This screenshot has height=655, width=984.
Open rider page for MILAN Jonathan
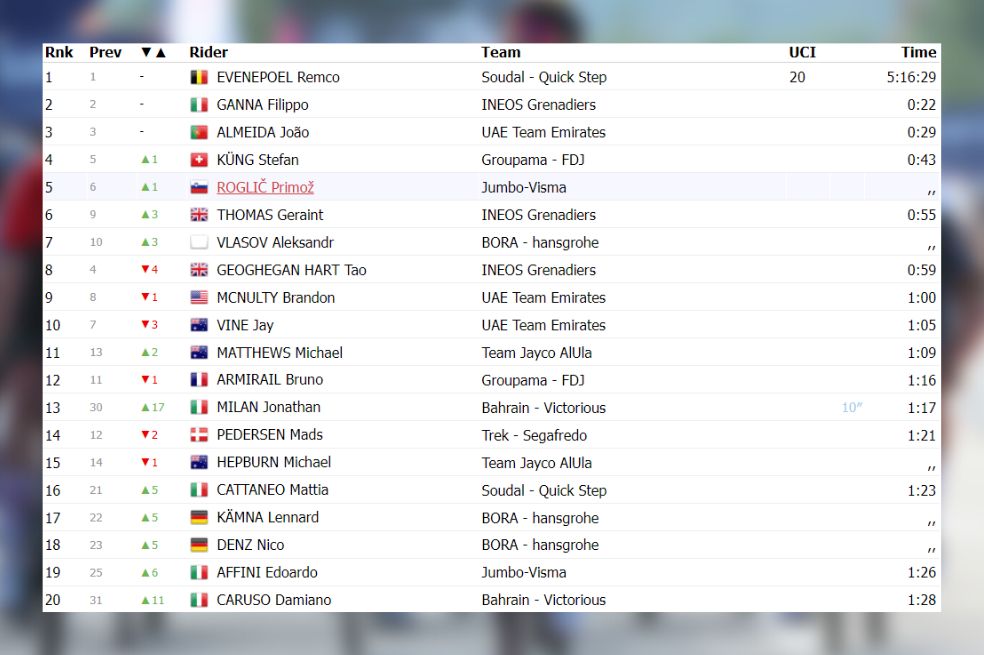click(x=269, y=407)
